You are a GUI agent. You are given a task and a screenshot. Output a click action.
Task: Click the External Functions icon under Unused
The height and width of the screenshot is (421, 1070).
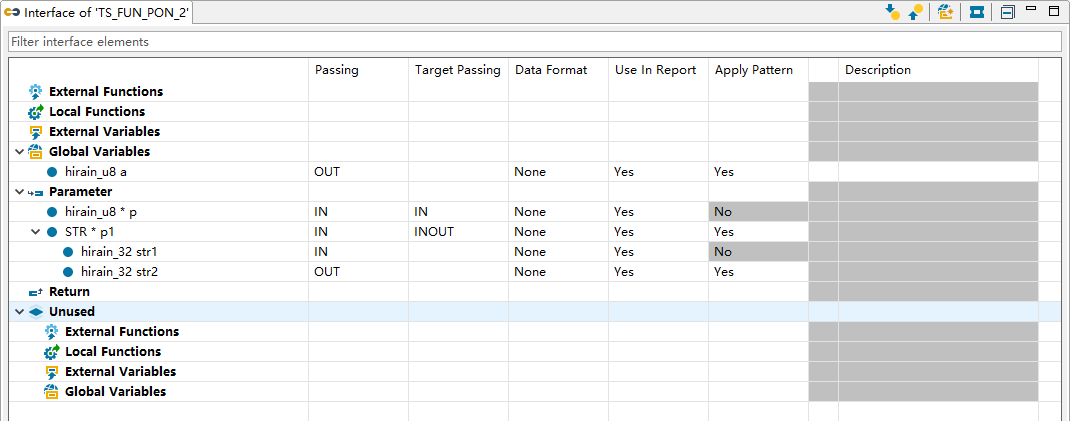[x=52, y=332]
